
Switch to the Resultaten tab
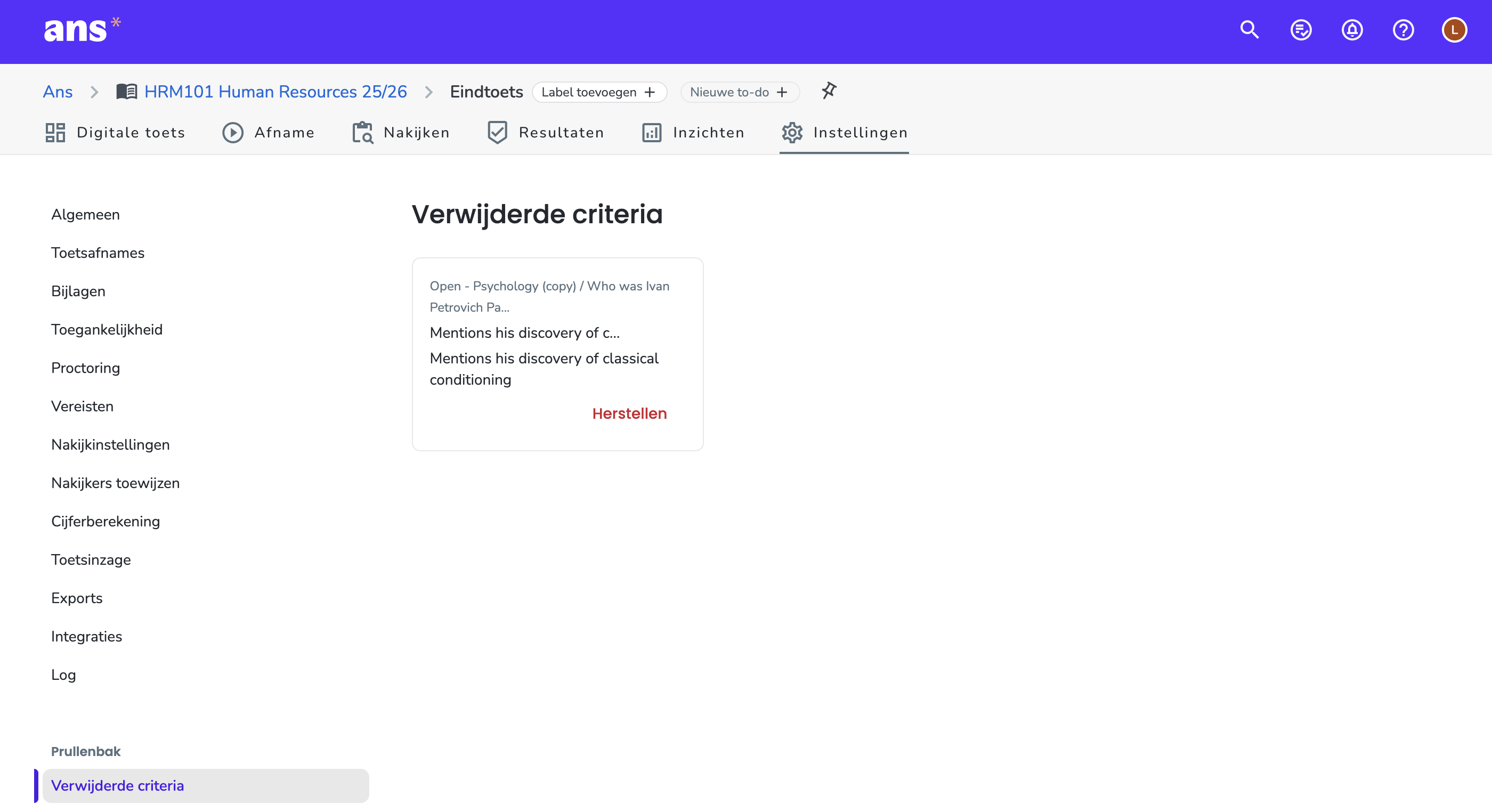click(x=545, y=133)
